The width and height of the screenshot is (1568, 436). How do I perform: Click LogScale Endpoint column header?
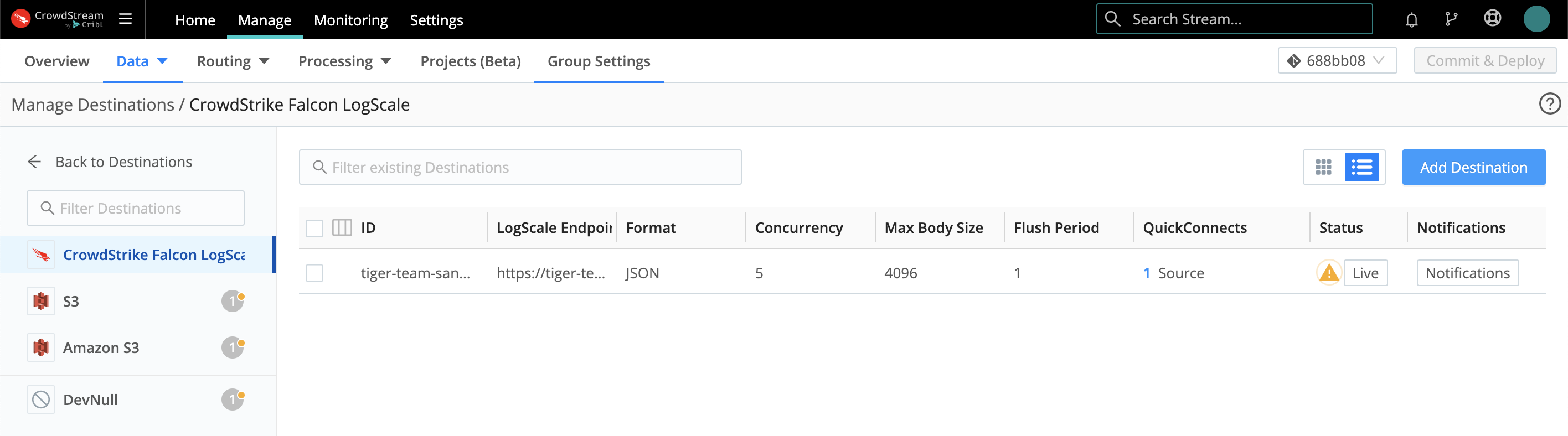pyautogui.click(x=554, y=228)
